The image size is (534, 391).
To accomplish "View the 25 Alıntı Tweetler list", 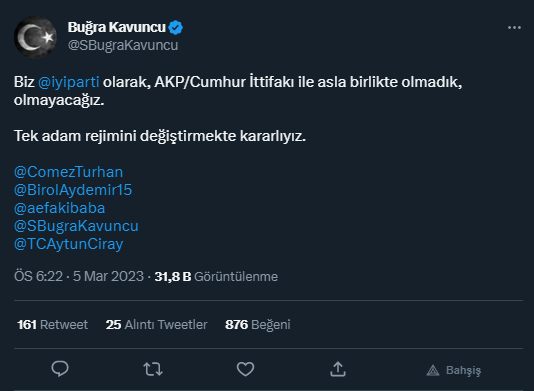I will click(156, 325).
